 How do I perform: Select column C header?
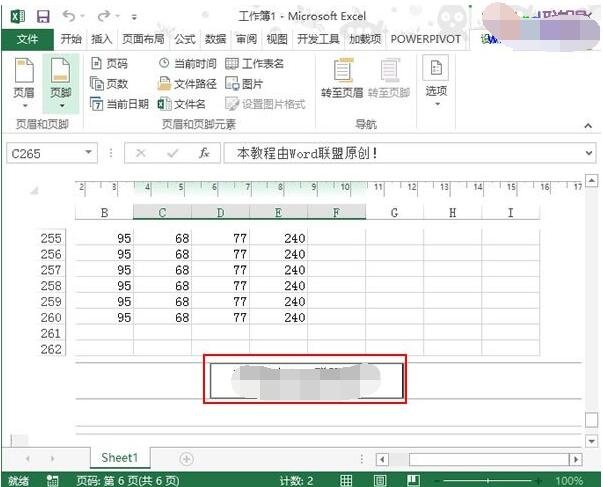[x=162, y=213]
